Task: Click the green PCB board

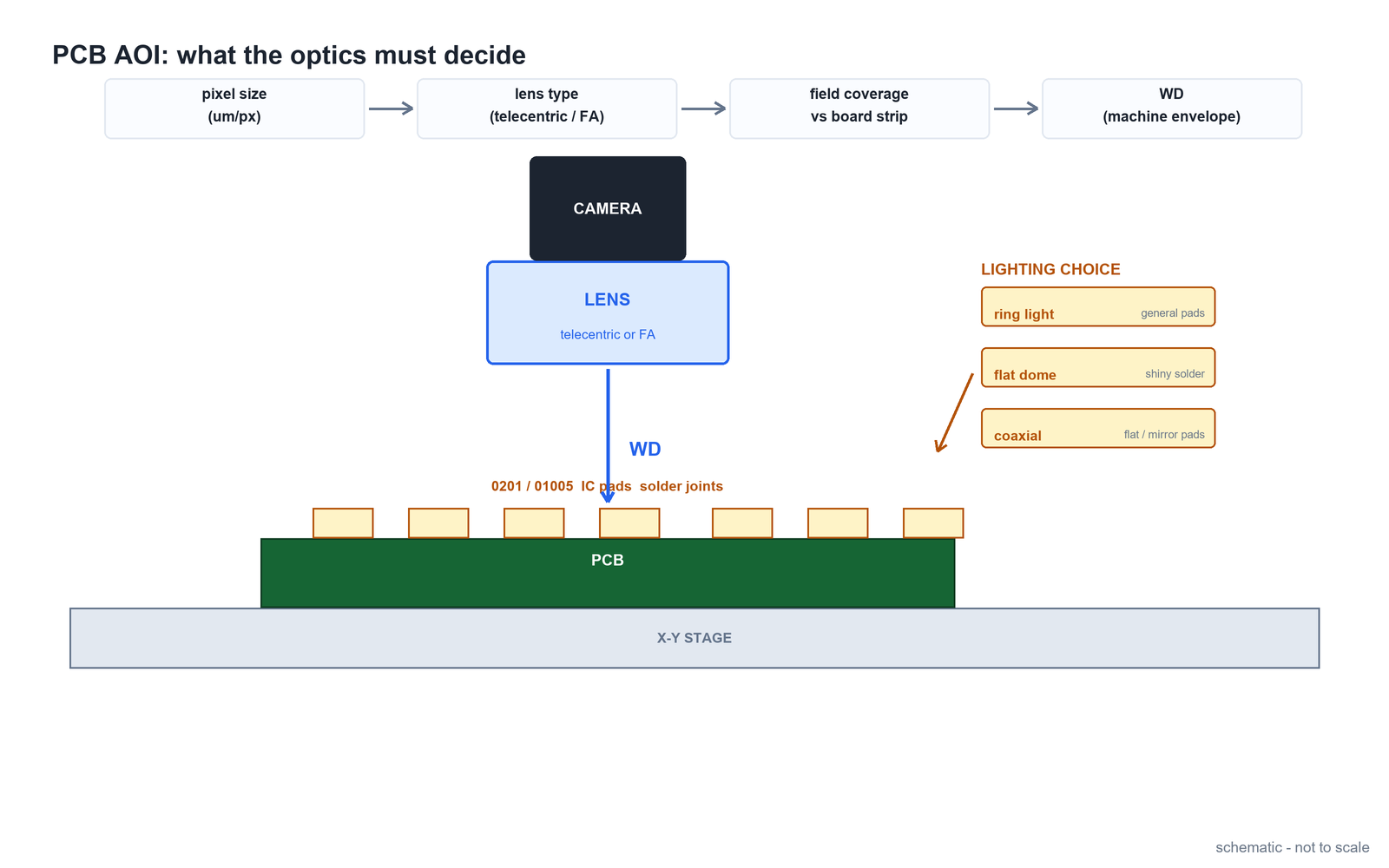Action: 608,573
